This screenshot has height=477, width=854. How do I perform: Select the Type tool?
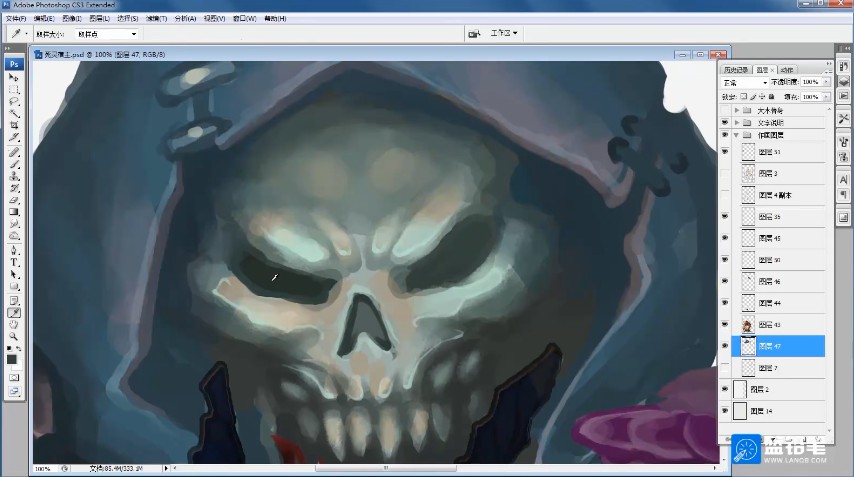(x=14, y=262)
